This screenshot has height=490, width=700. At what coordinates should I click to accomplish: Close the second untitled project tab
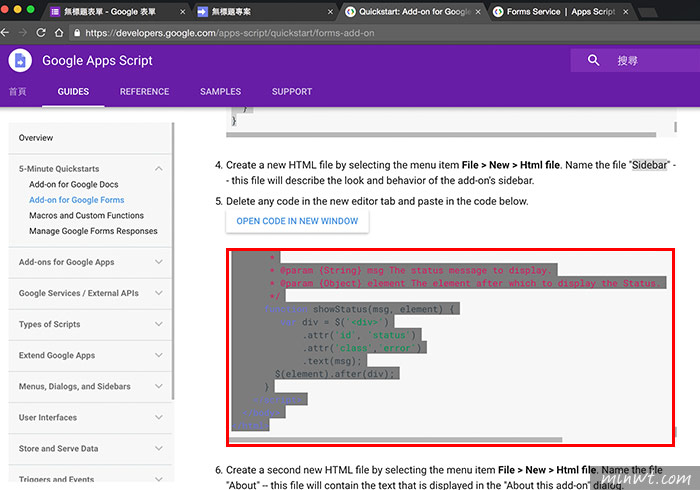[330, 12]
